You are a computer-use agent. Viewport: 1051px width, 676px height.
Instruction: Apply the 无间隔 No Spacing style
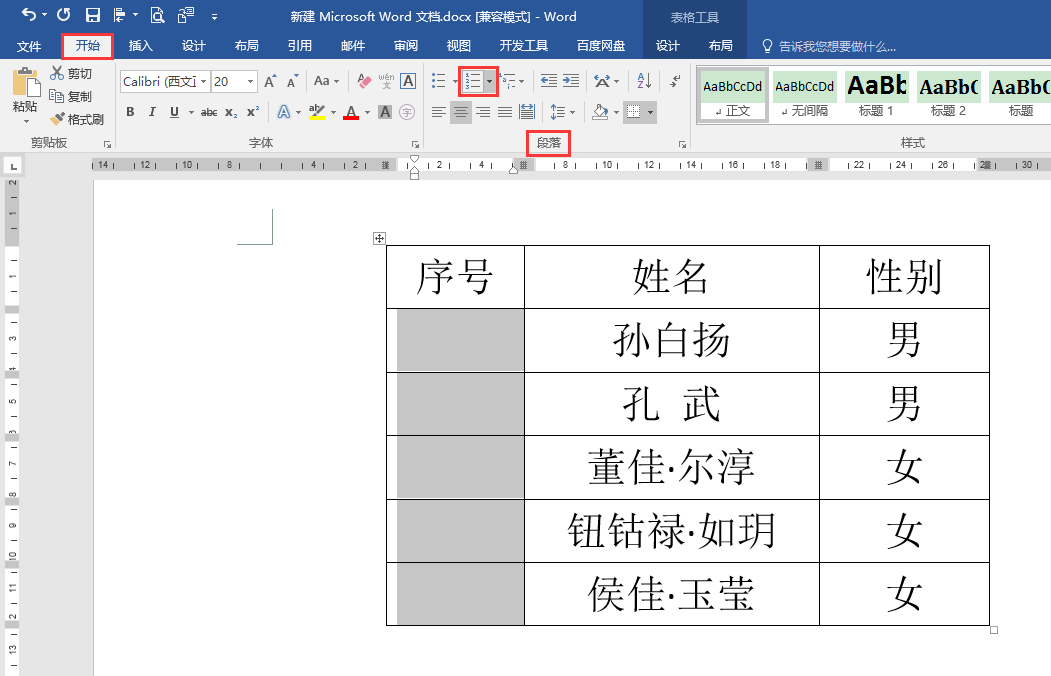(804, 95)
